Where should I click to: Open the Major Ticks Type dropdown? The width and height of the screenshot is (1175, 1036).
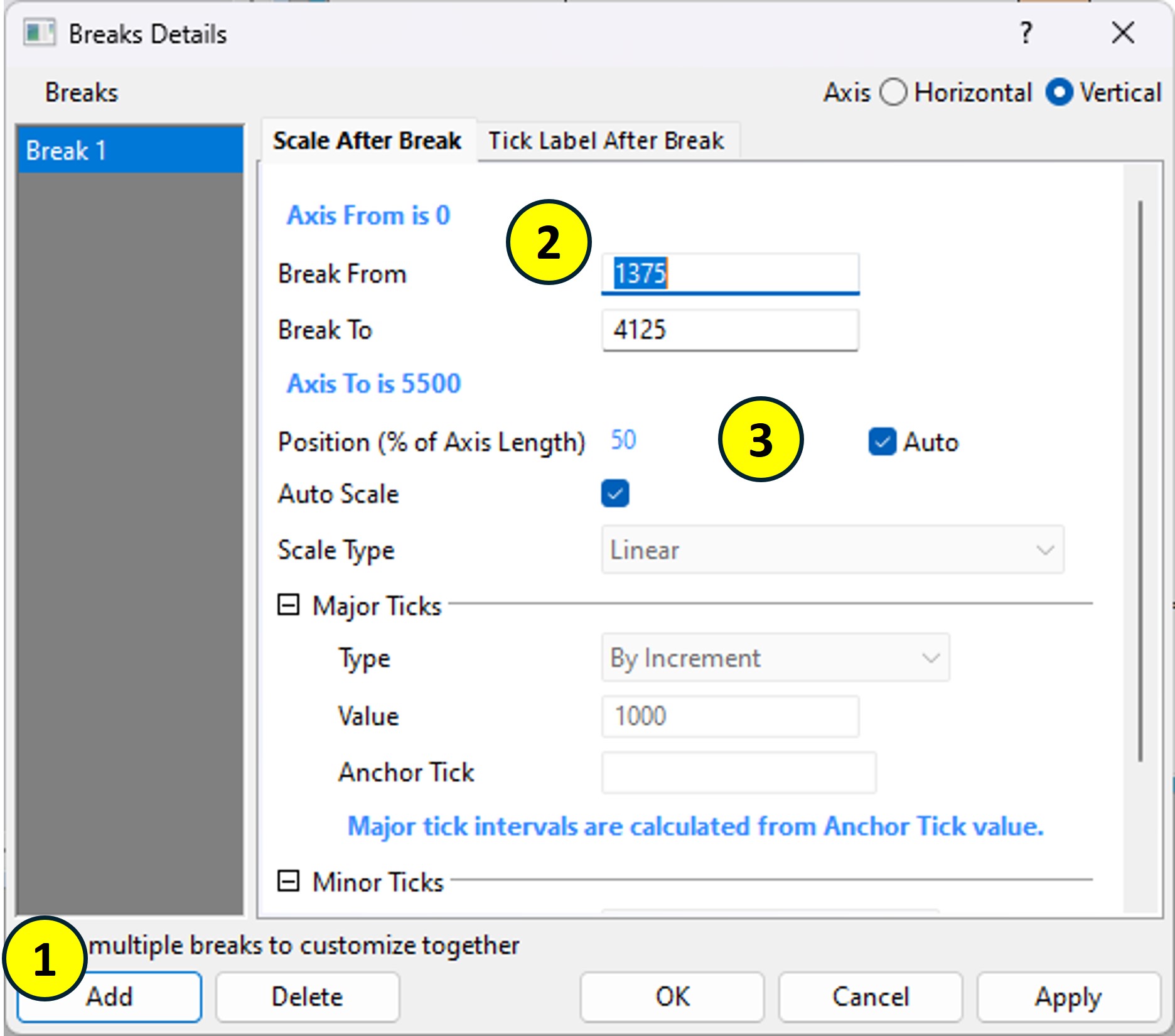click(x=775, y=658)
